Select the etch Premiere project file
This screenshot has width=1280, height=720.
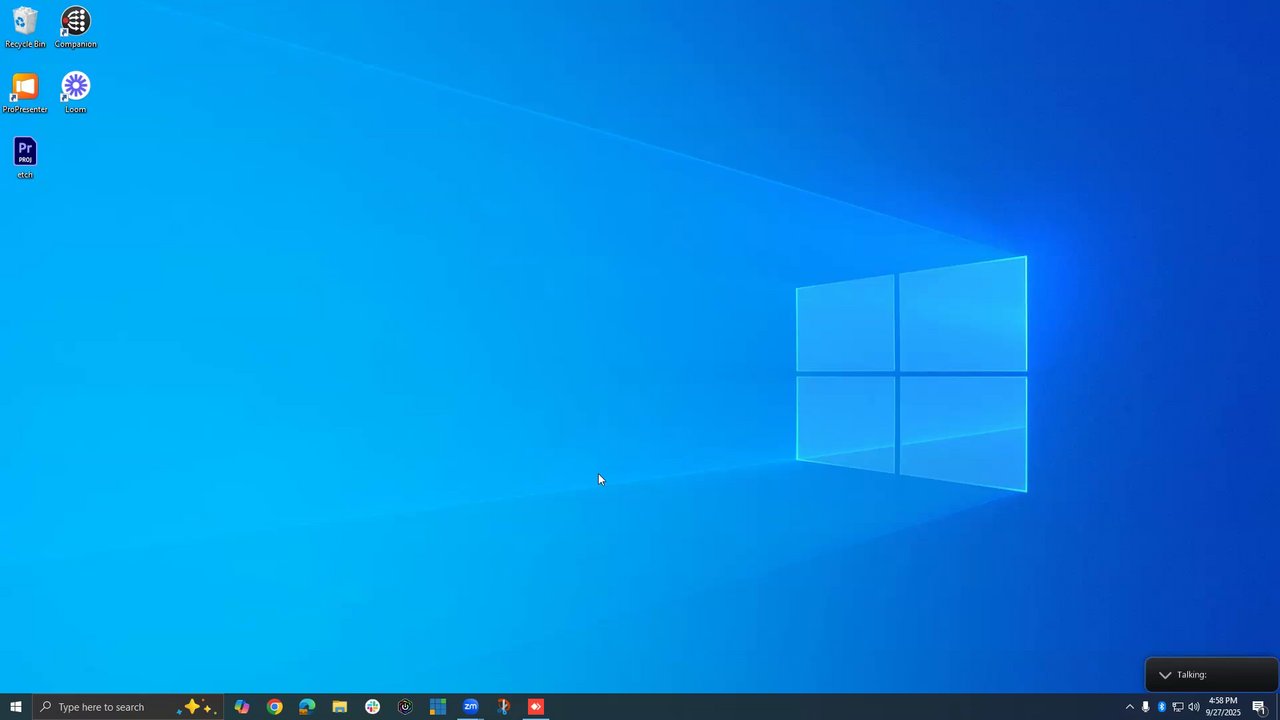tap(25, 158)
